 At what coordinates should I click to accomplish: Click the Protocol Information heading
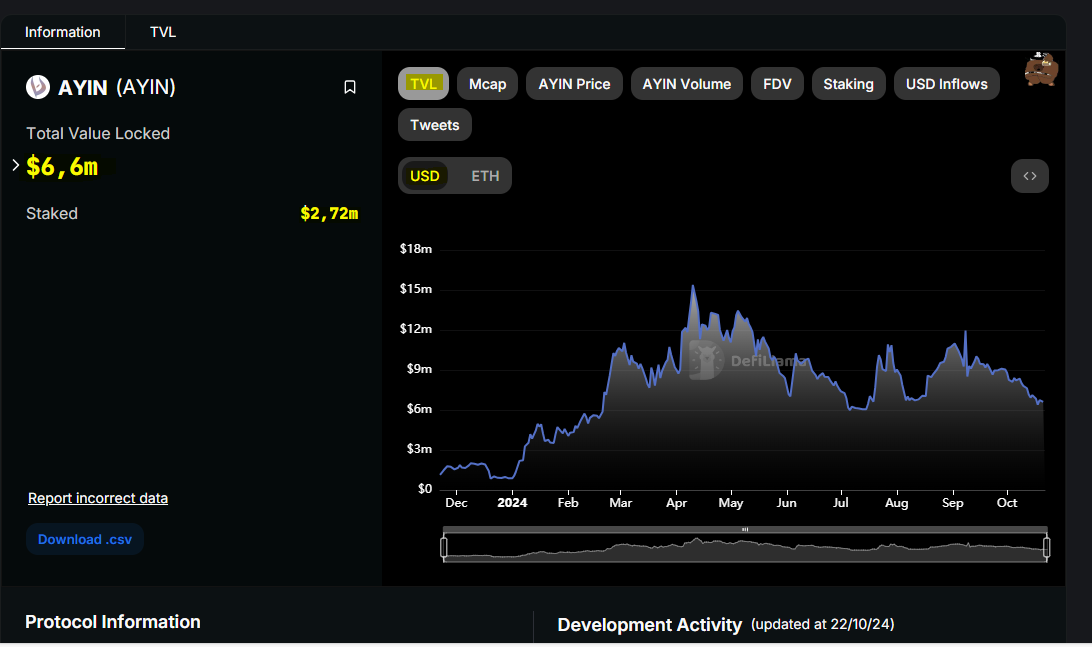tap(113, 621)
